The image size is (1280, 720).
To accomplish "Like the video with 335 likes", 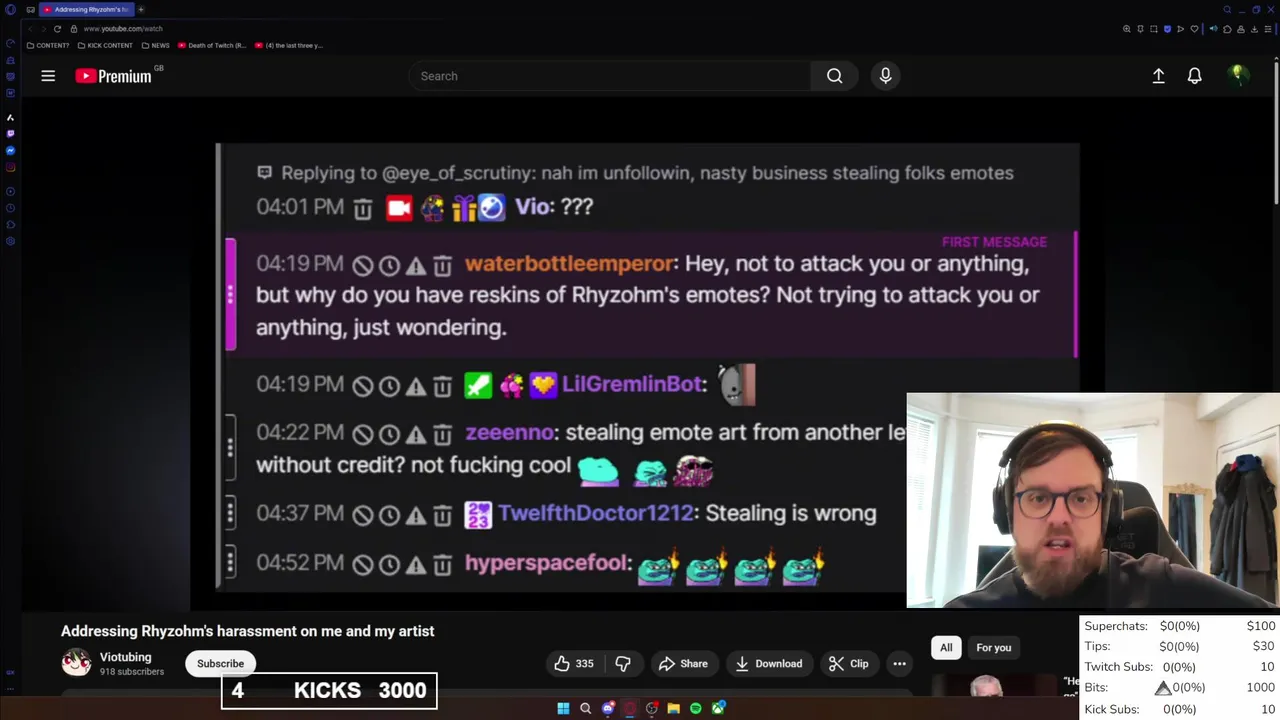I will [x=574, y=664].
